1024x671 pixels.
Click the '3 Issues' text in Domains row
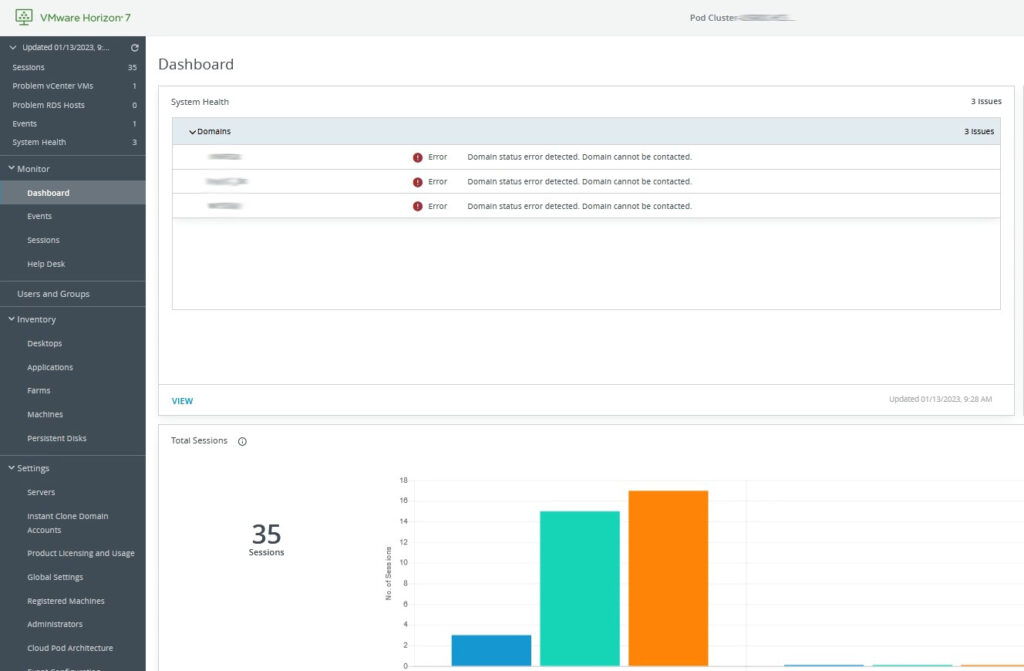click(979, 132)
